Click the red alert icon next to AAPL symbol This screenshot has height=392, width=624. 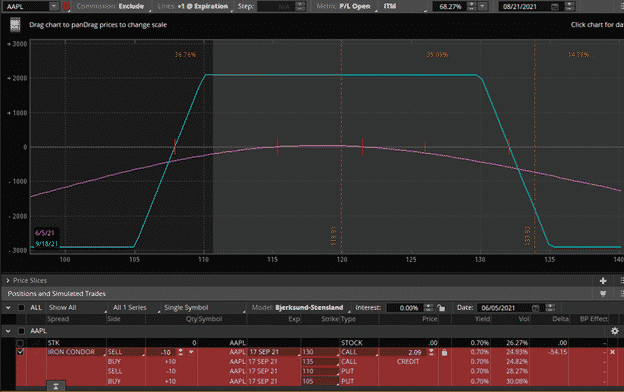tap(66, 6)
